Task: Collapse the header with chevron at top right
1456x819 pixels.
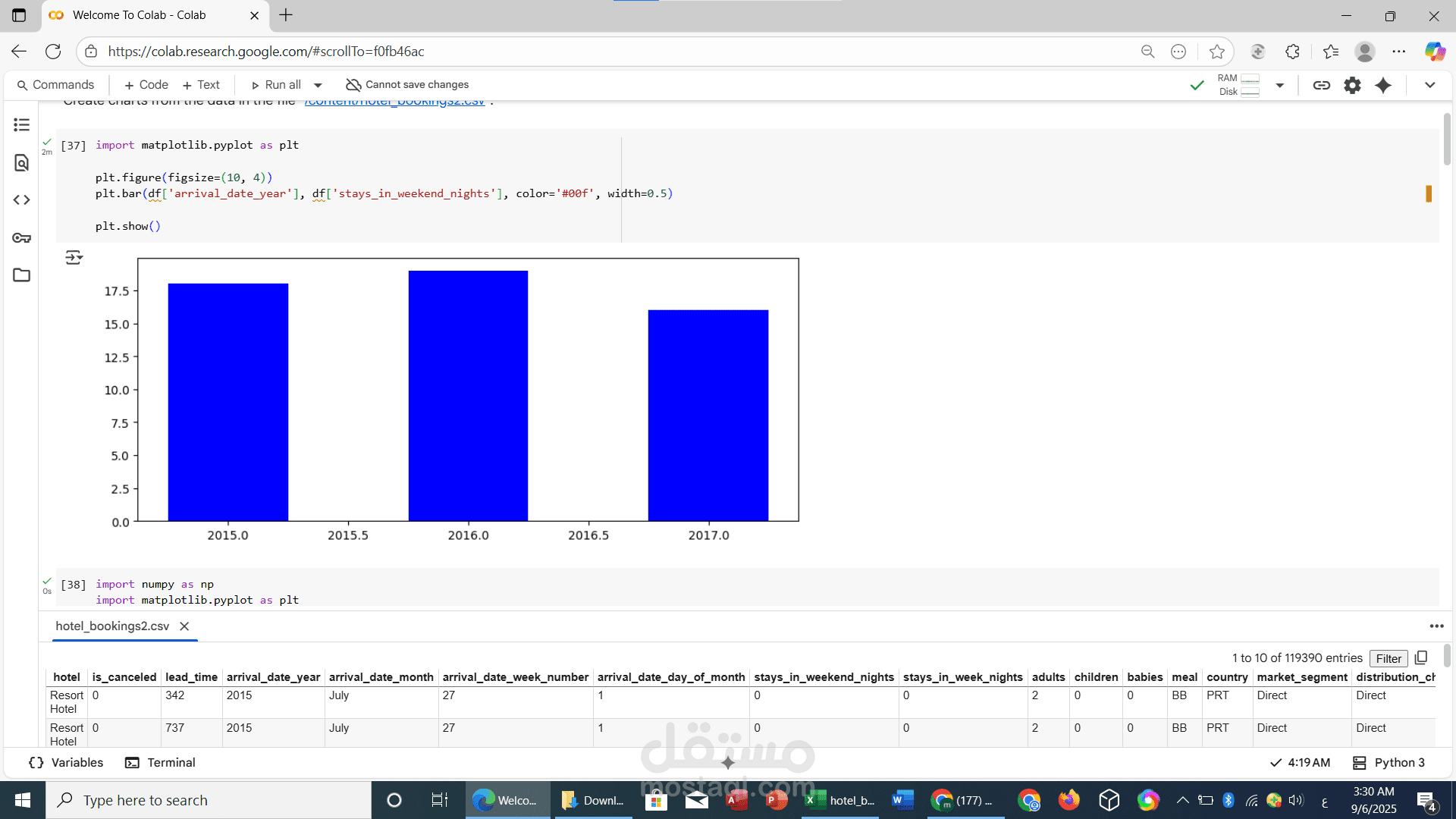Action: pyautogui.click(x=1429, y=85)
